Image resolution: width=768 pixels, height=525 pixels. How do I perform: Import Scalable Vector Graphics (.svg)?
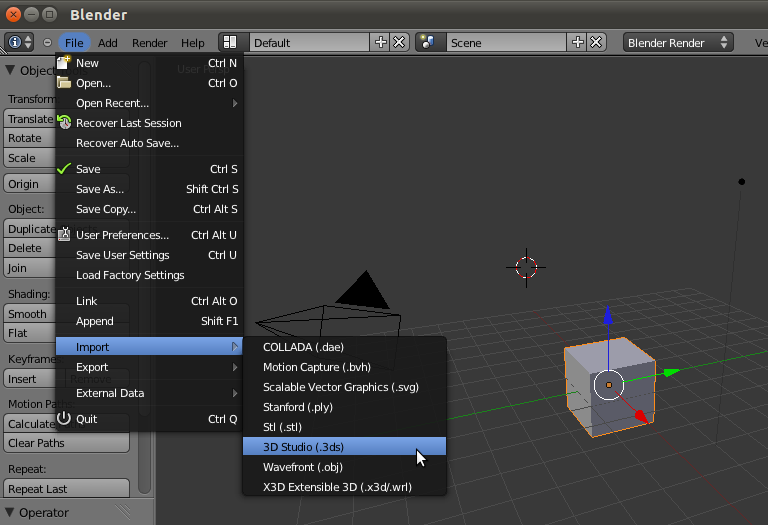pyautogui.click(x=345, y=387)
